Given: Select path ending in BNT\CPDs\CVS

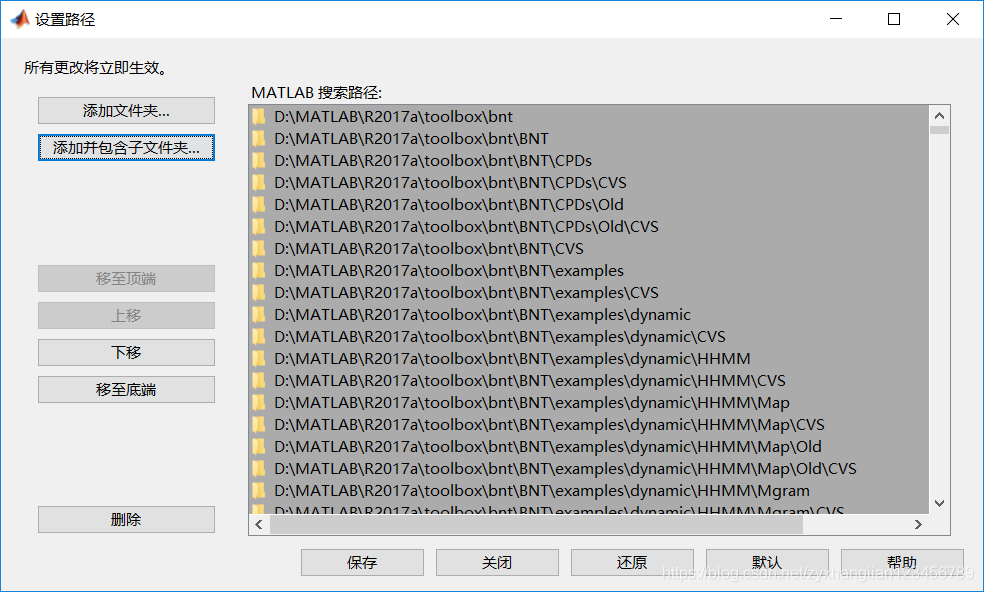Looking at the screenshot, I should click(451, 183).
